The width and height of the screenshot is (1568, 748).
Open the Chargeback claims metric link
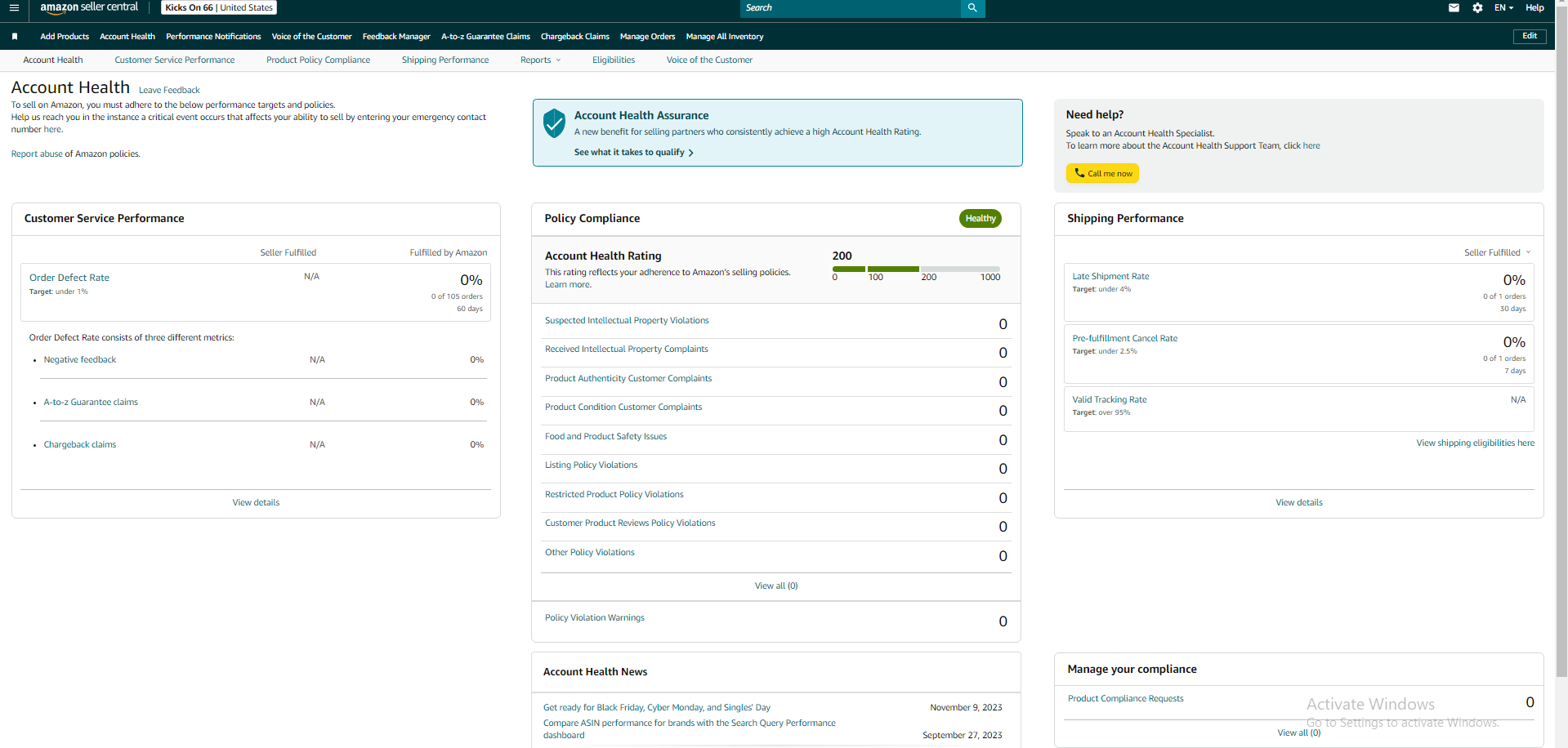(x=80, y=445)
